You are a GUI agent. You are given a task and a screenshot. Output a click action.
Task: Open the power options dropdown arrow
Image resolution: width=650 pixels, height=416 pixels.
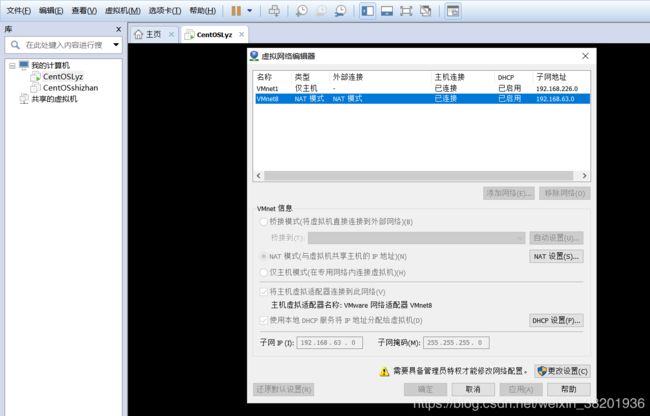[250, 11]
